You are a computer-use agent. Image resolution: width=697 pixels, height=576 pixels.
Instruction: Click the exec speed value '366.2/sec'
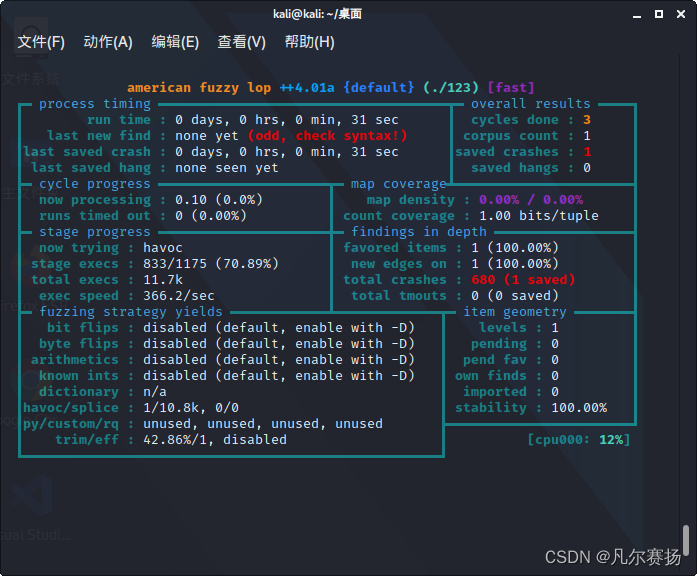(x=179, y=296)
